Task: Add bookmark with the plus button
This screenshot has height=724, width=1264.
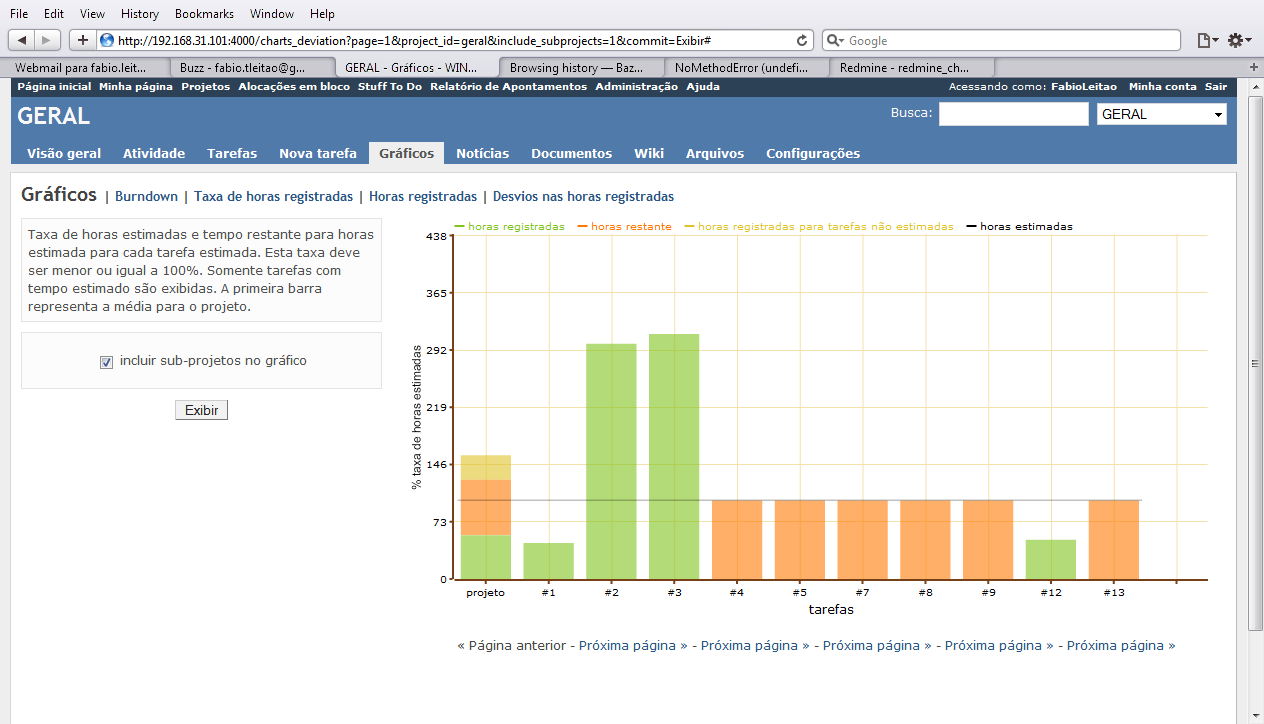Action: pos(82,40)
